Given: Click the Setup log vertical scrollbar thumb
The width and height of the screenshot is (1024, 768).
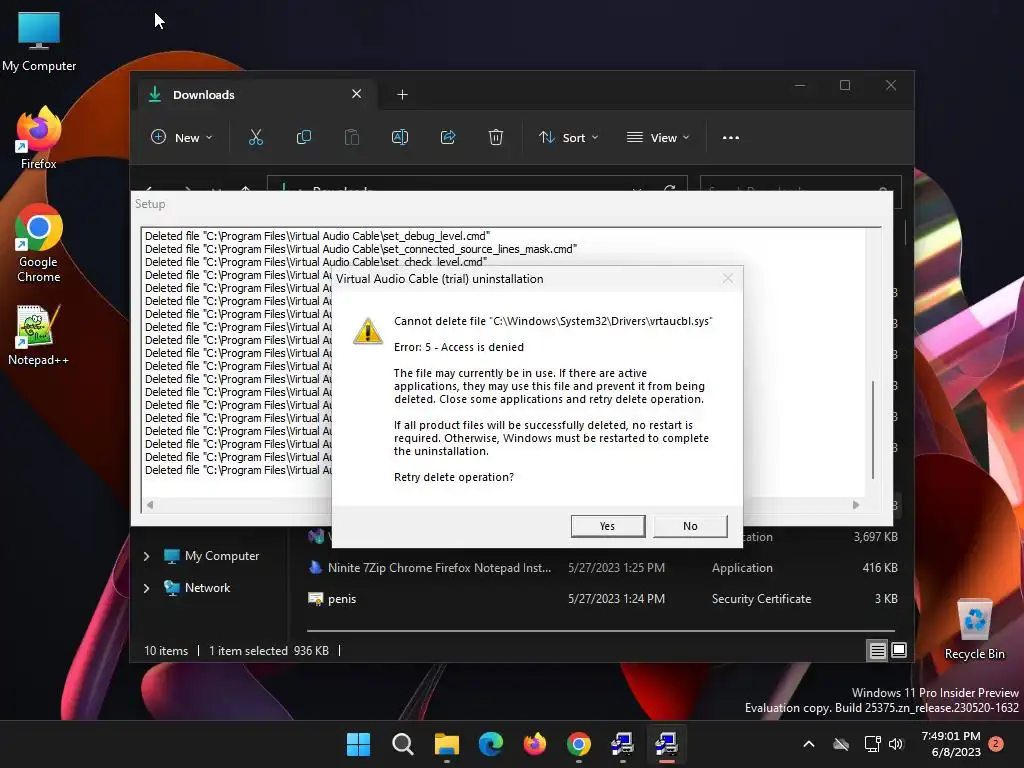Looking at the screenshot, I should point(873,430).
